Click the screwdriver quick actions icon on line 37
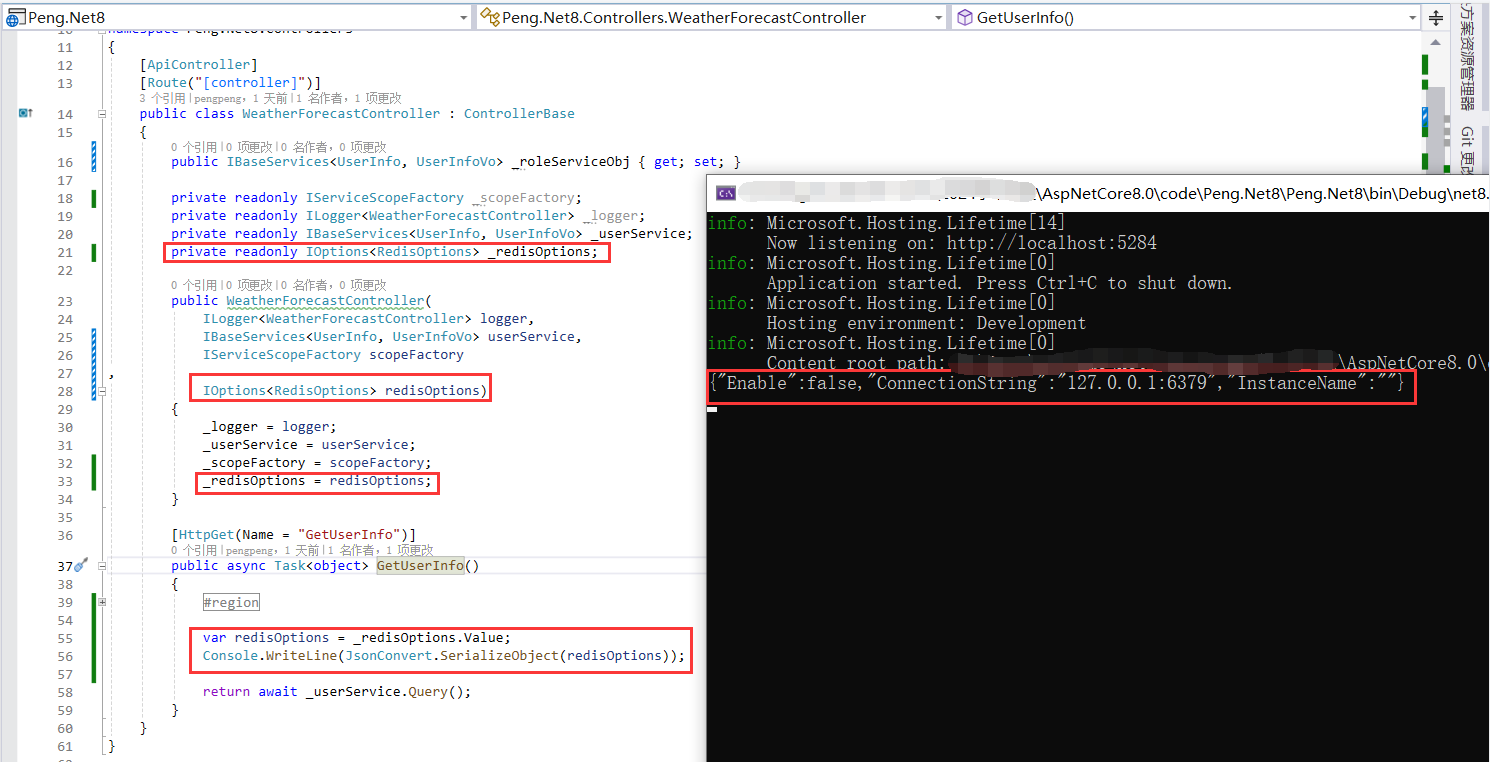Image resolution: width=1490 pixels, height=762 pixels. 82,565
